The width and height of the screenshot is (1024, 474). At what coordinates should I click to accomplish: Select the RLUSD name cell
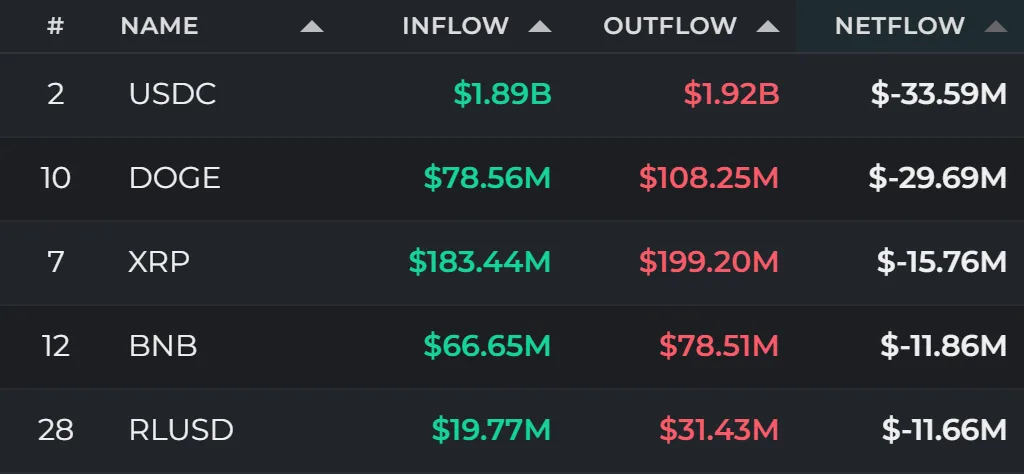click(x=181, y=430)
